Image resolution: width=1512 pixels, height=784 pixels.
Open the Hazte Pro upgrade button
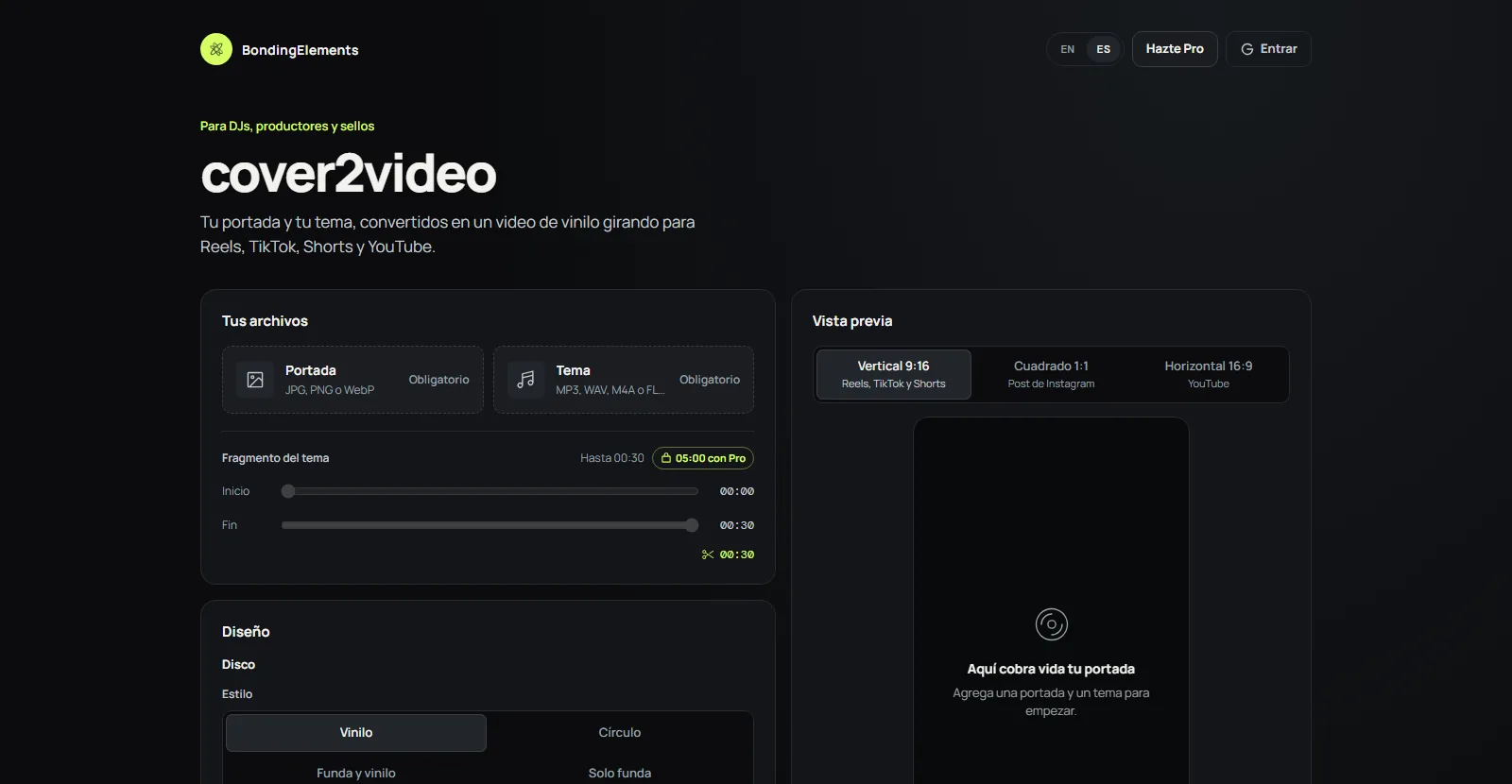[1175, 49]
